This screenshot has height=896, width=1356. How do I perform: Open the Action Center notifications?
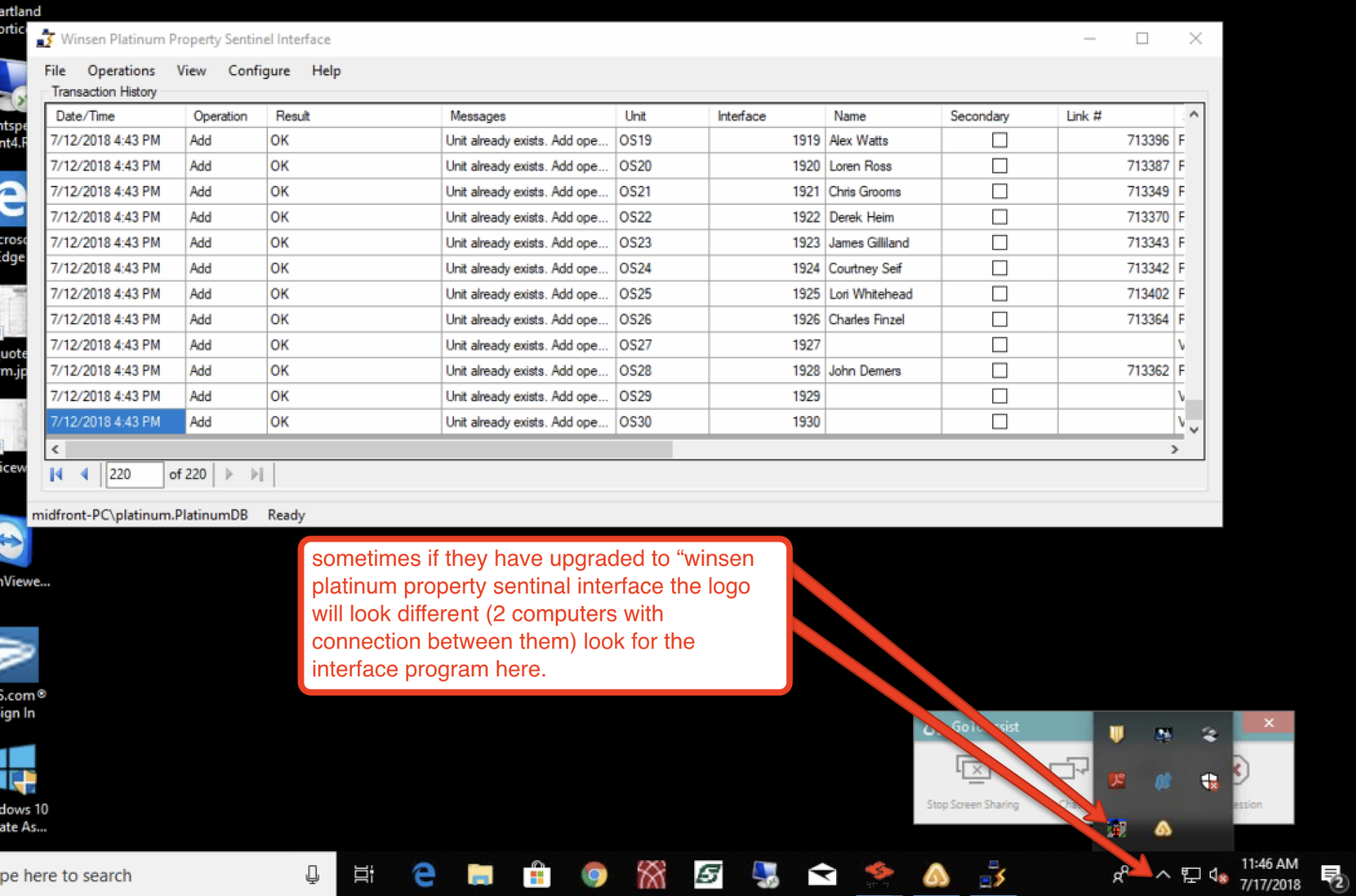[1333, 876]
